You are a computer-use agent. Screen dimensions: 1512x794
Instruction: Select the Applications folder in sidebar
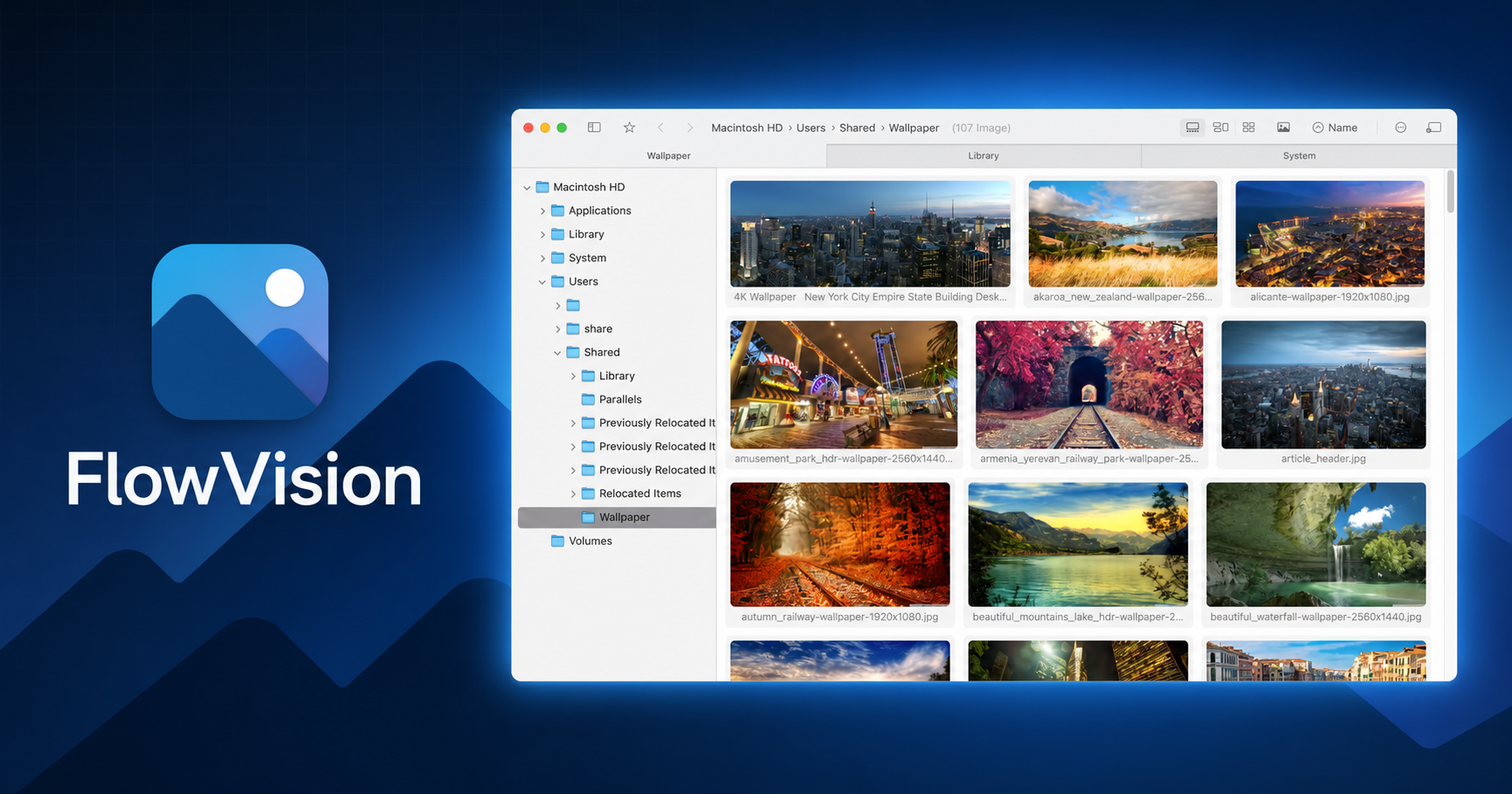599,211
